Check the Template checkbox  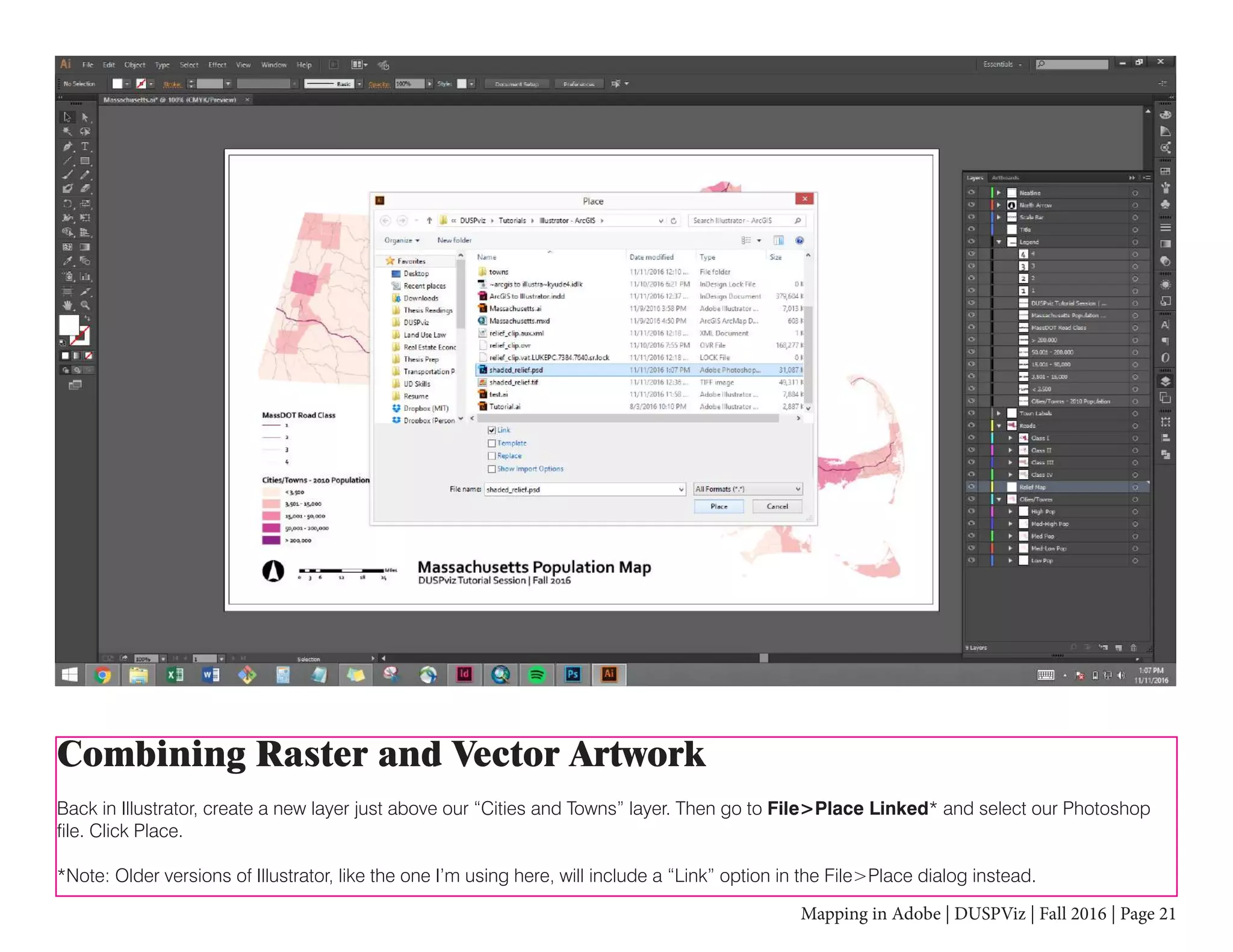[492, 444]
